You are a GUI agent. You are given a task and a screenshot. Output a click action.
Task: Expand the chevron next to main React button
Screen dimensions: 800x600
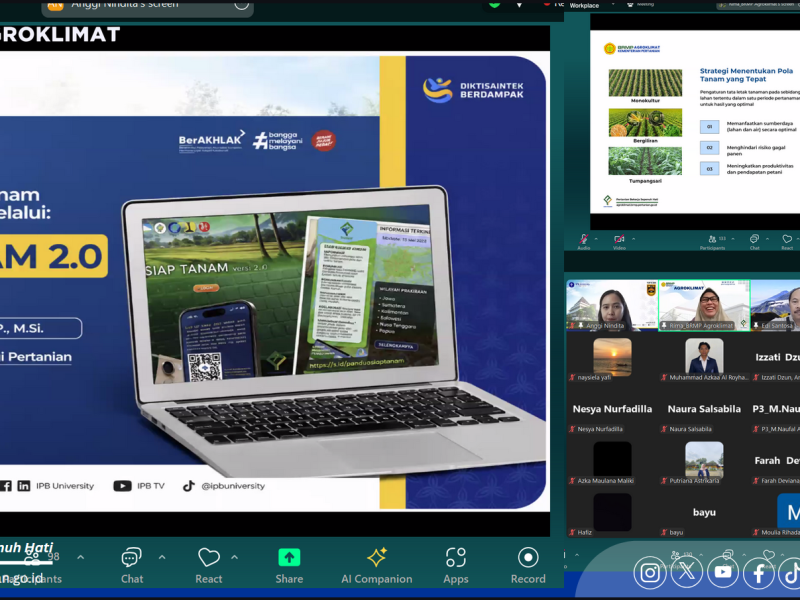point(235,557)
